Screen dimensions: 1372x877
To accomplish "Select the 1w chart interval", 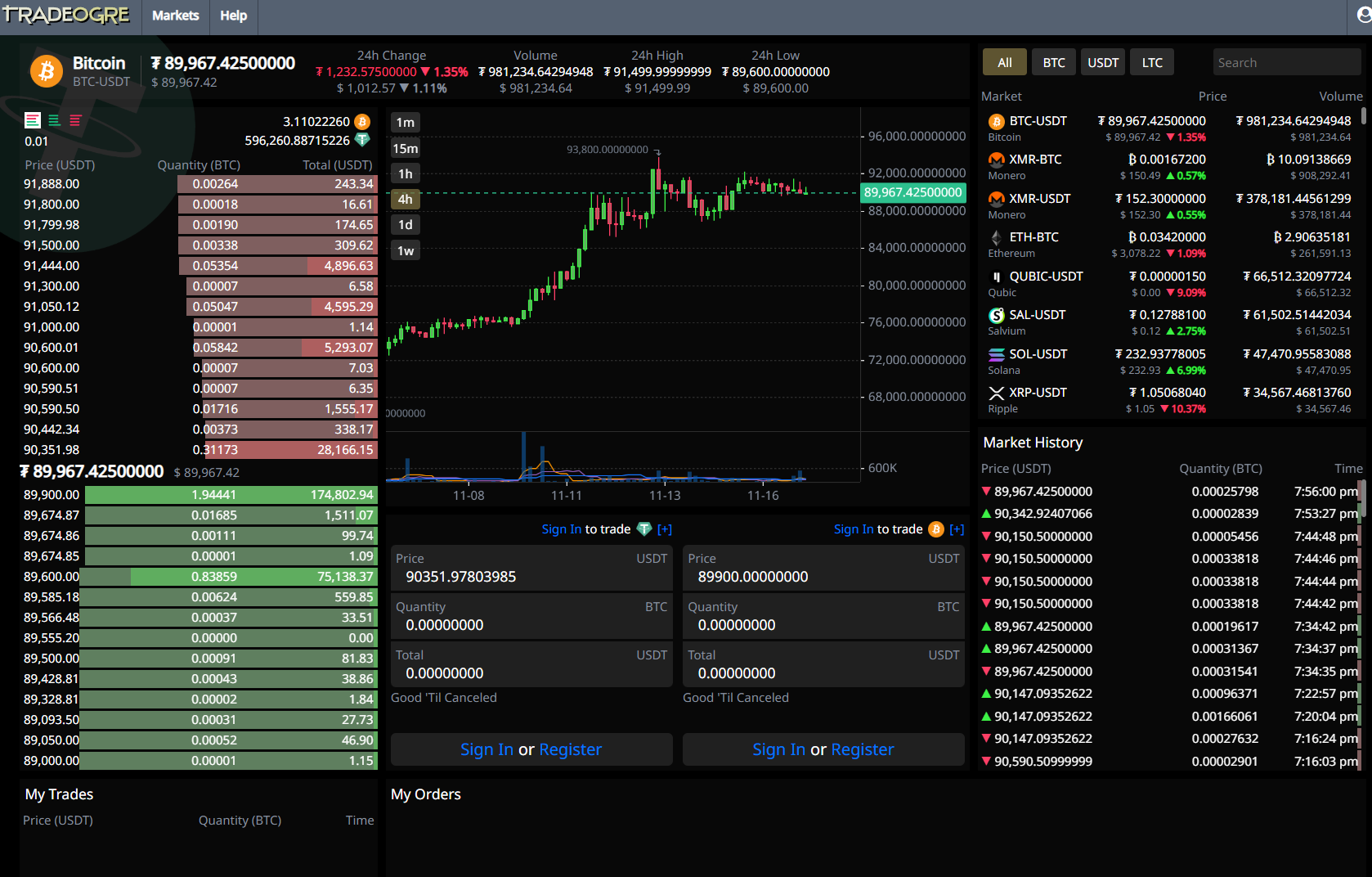I will point(406,250).
